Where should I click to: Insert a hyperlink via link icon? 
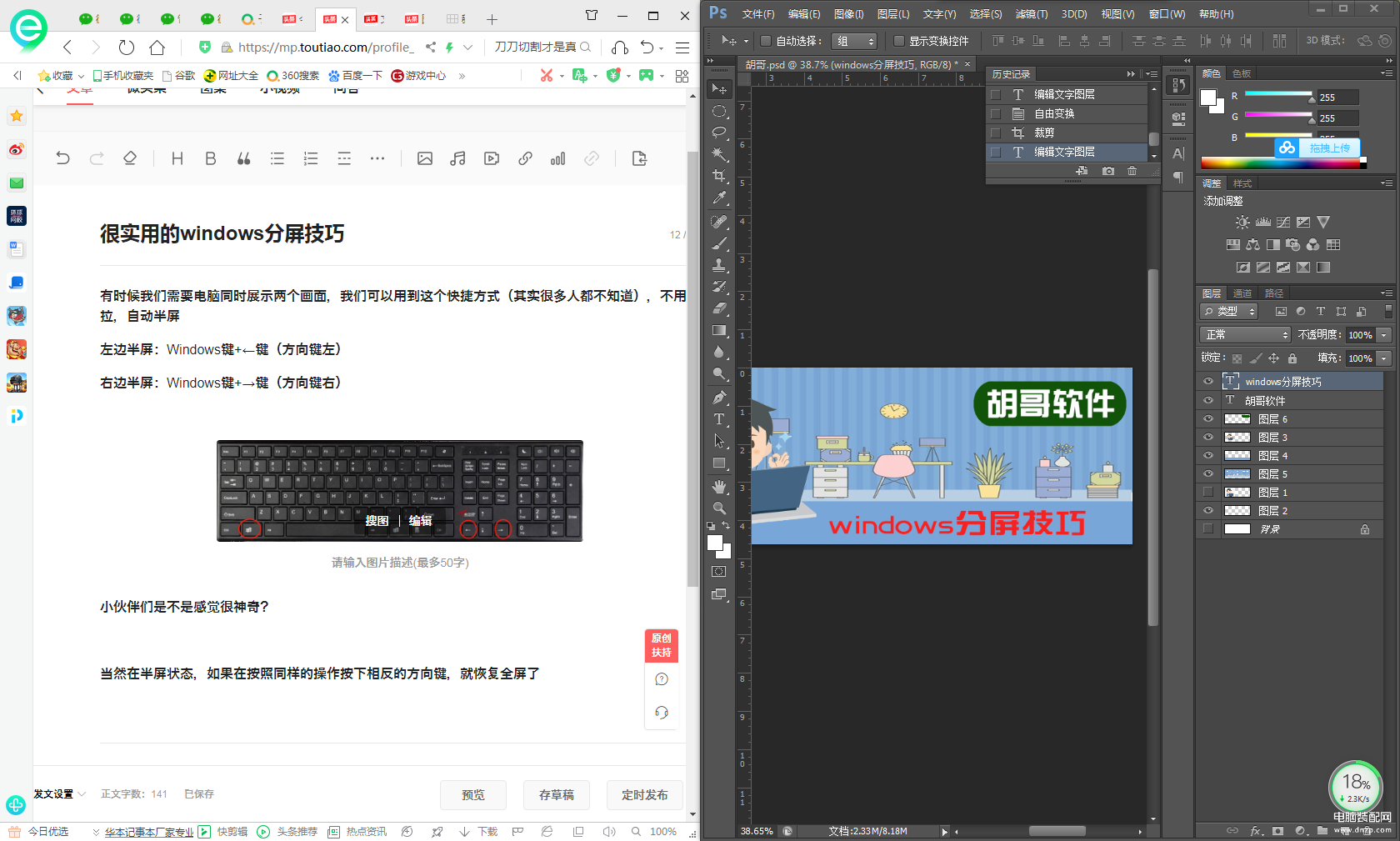[x=525, y=158]
